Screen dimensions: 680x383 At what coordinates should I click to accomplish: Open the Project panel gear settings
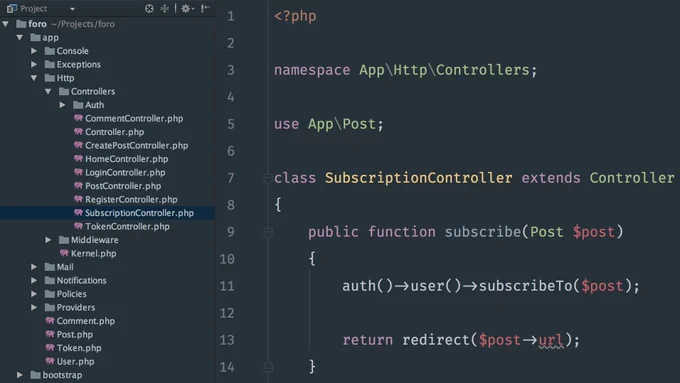187,8
